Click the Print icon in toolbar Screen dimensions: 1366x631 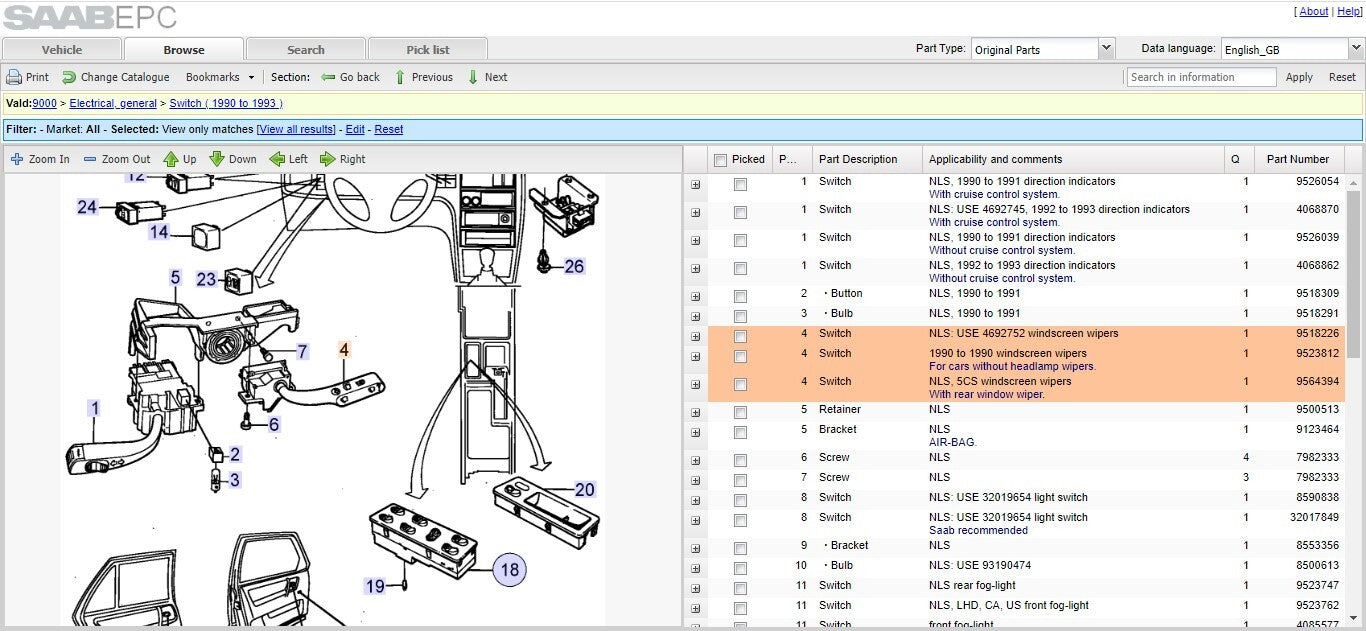(14, 77)
